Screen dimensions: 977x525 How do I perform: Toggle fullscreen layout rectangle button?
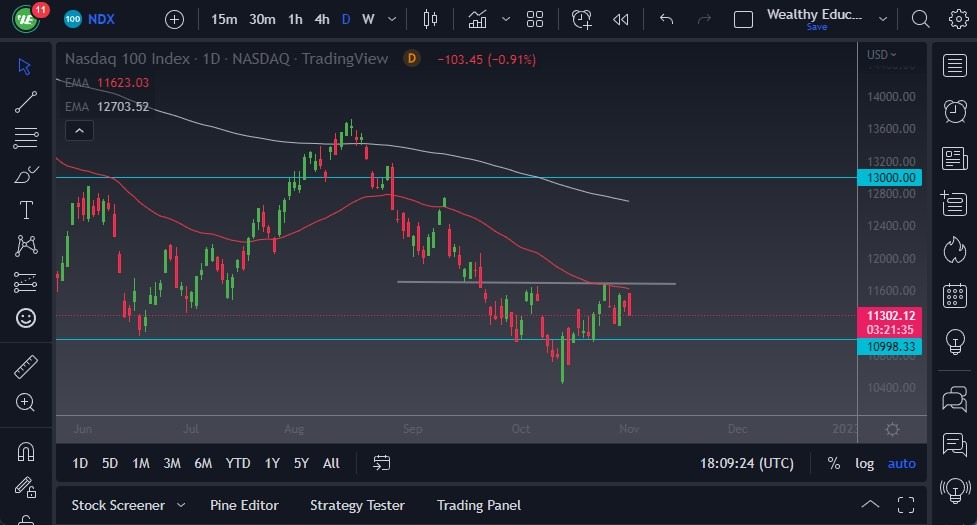(743, 19)
